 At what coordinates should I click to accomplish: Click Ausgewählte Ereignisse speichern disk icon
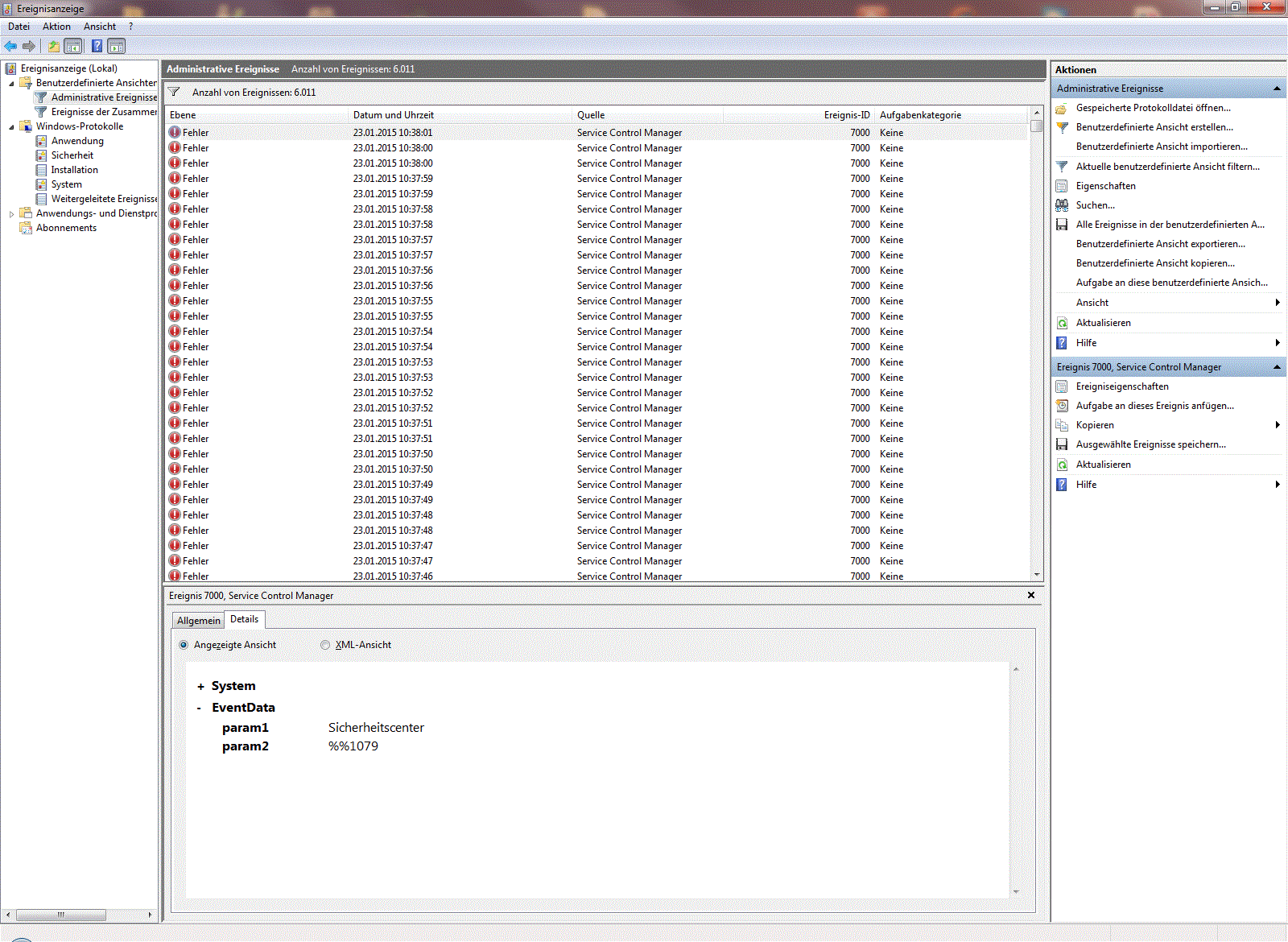(x=1062, y=444)
